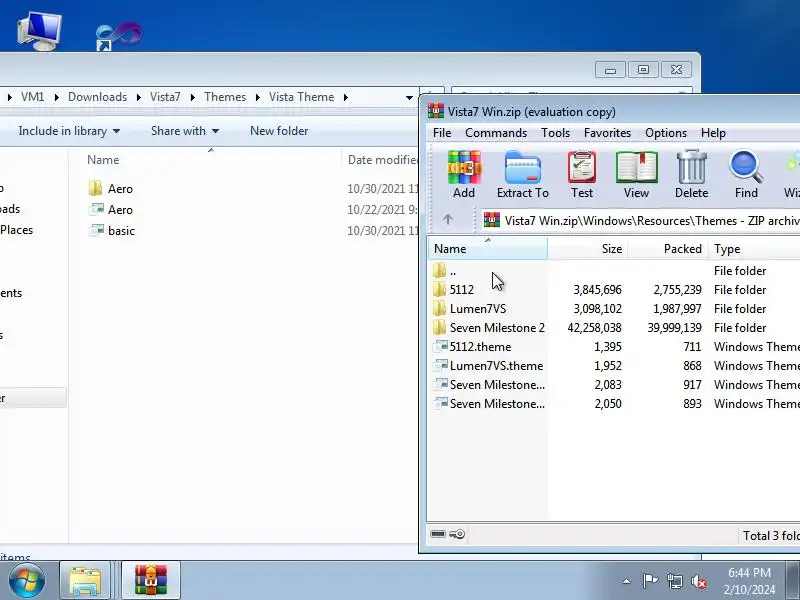
Task: Open the Tools menu
Action: click(x=555, y=133)
